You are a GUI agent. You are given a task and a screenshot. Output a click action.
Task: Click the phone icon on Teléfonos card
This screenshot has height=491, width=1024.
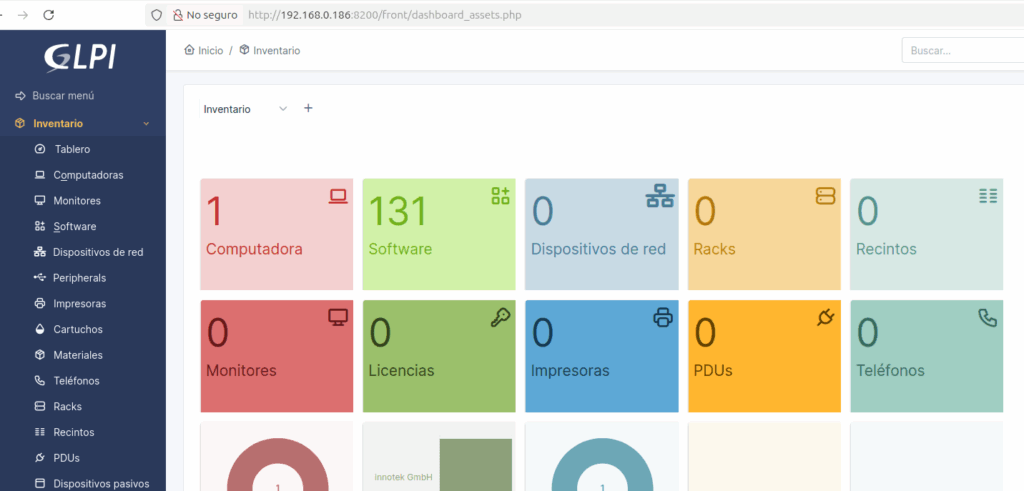[x=987, y=318]
